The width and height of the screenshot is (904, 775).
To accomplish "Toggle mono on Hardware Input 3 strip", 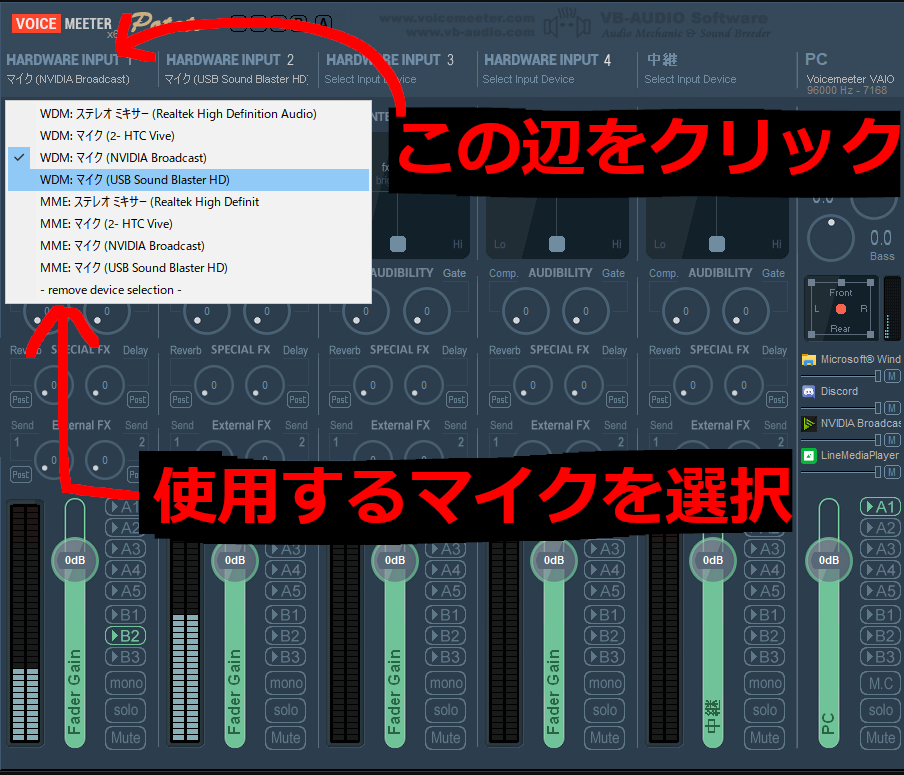I will coord(445,683).
